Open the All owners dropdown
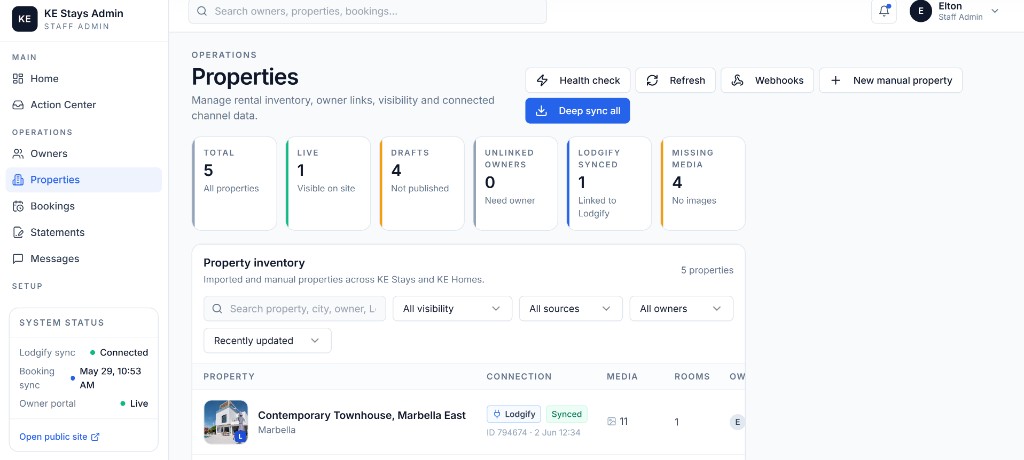The height and width of the screenshot is (460, 1024). coord(681,308)
